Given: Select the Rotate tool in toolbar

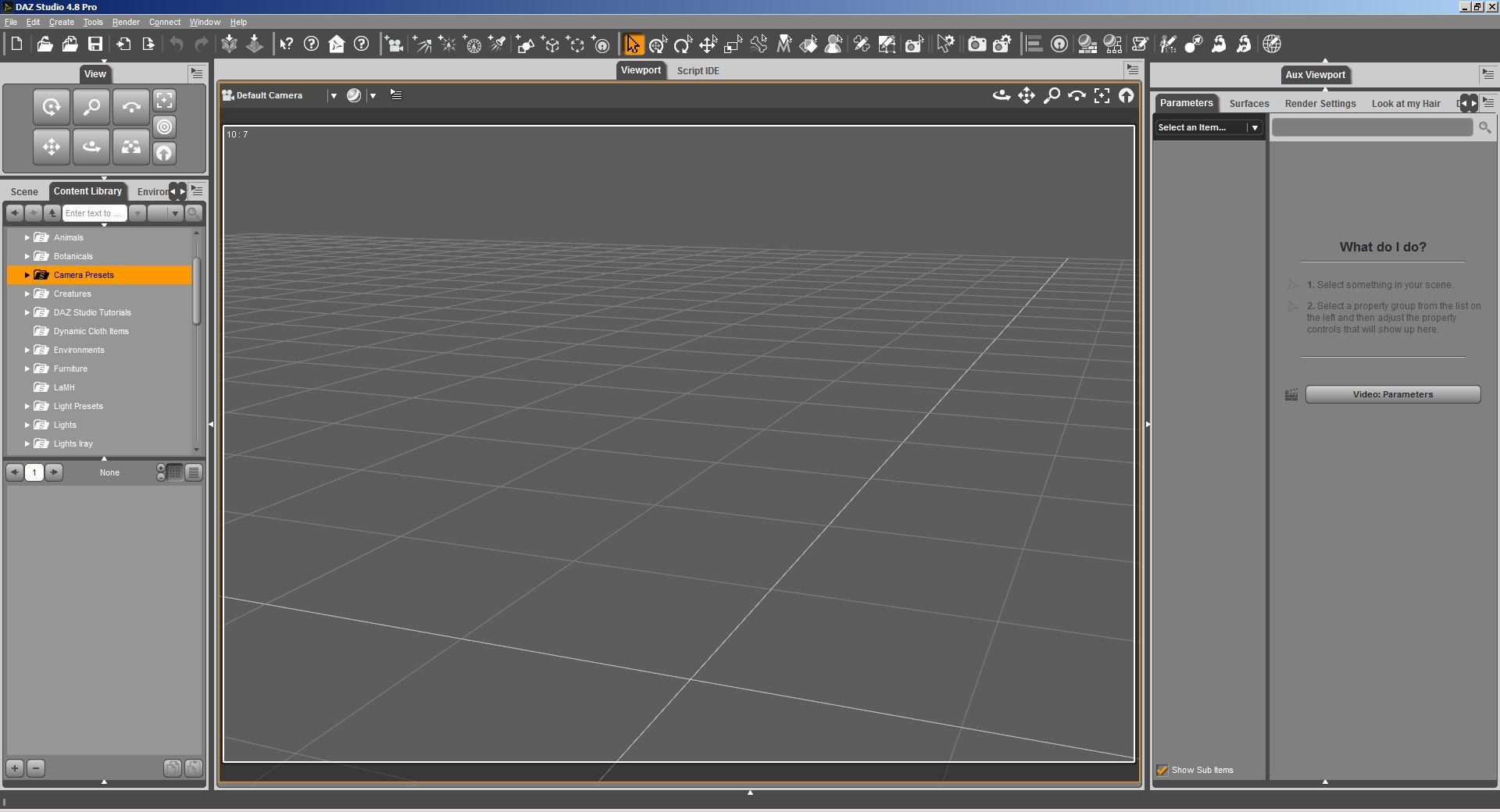Looking at the screenshot, I should tap(683, 44).
